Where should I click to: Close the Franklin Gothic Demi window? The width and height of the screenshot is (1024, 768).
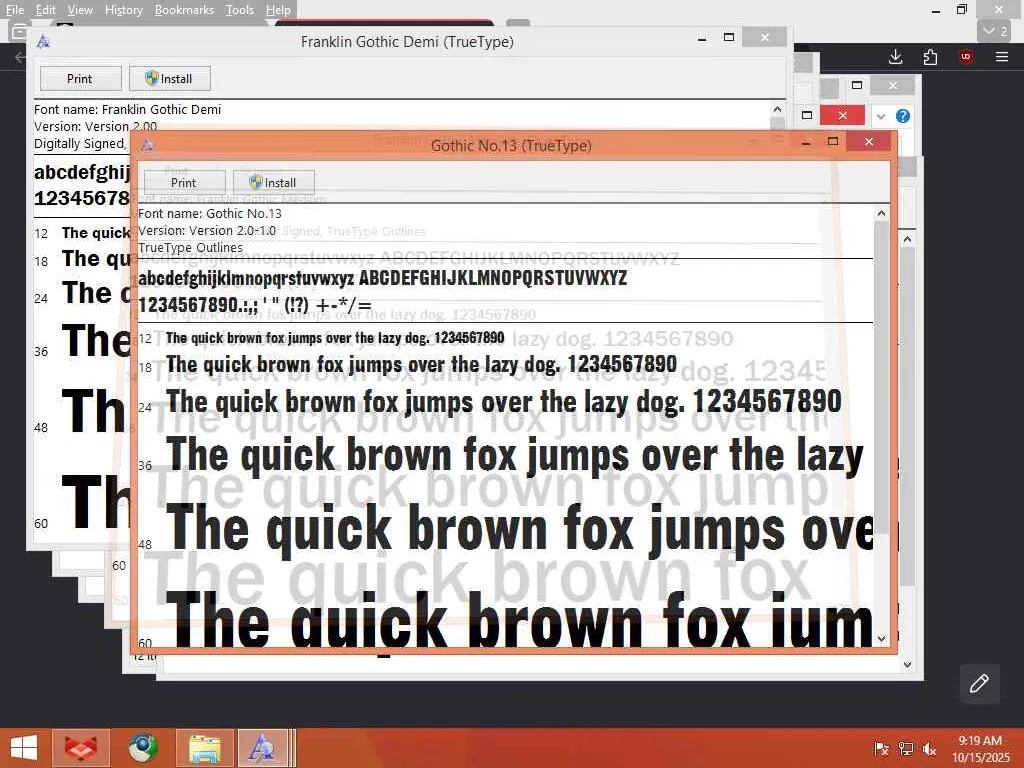click(x=765, y=37)
